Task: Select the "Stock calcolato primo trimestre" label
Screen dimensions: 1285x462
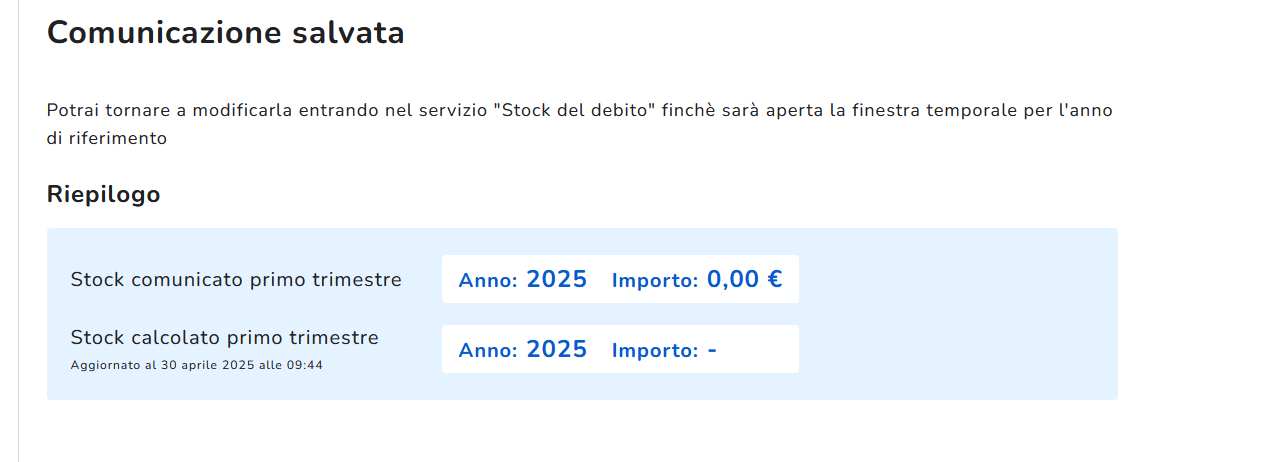Action: (x=225, y=338)
